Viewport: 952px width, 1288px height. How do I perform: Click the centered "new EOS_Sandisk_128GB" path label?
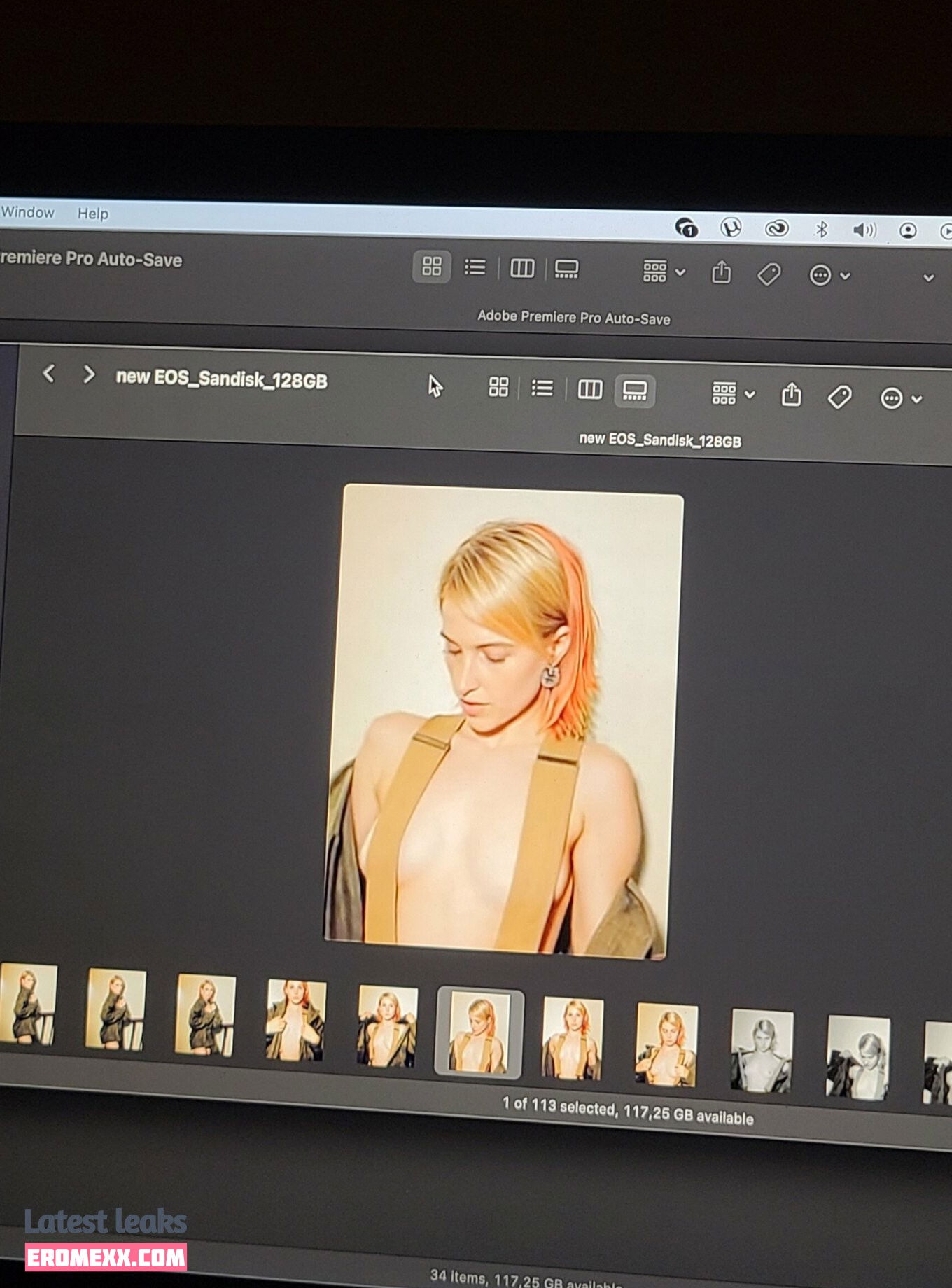[x=660, y=440]
